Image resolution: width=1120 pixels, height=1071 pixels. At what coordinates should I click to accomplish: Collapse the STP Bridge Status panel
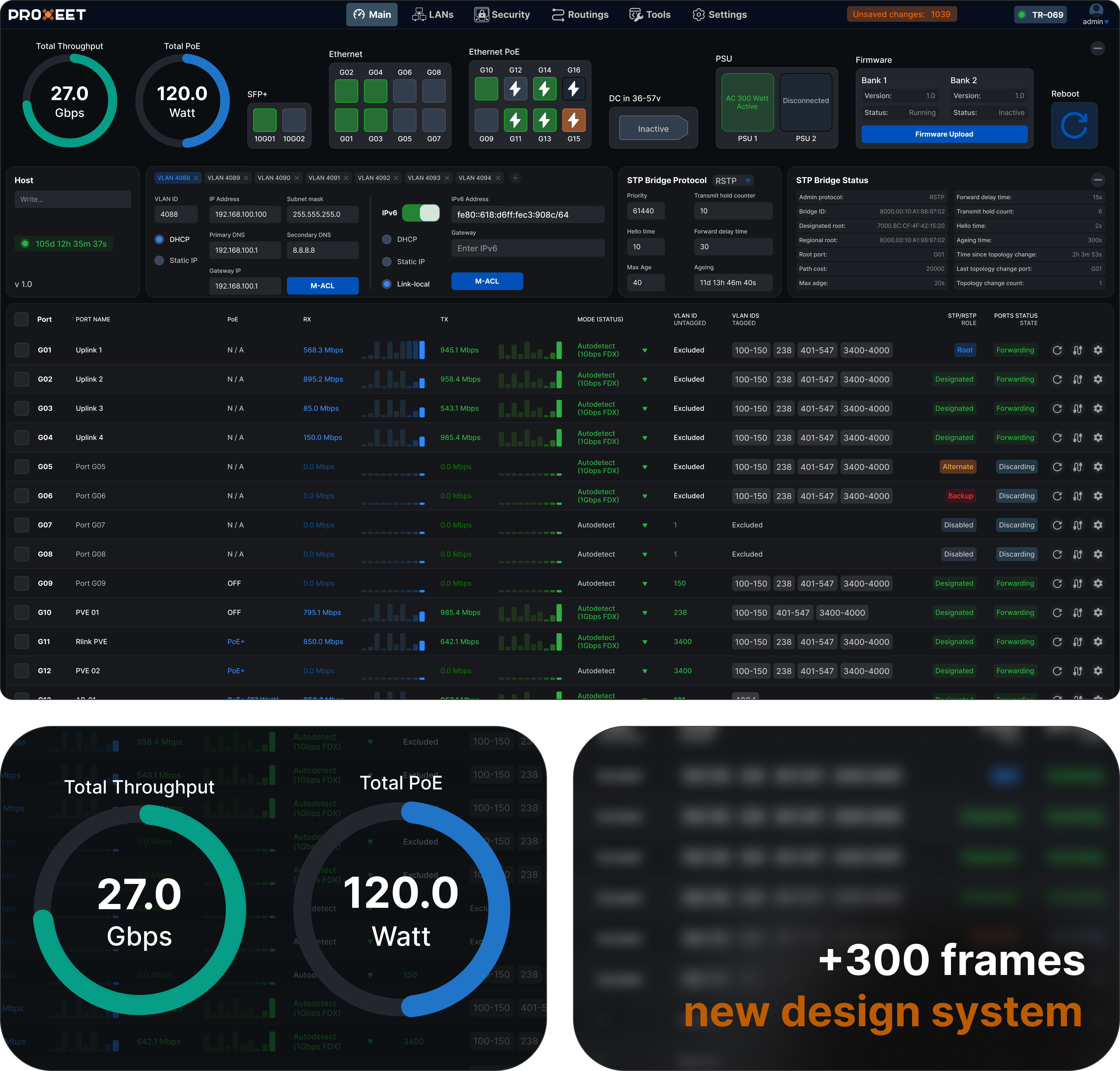[1097, 180]
